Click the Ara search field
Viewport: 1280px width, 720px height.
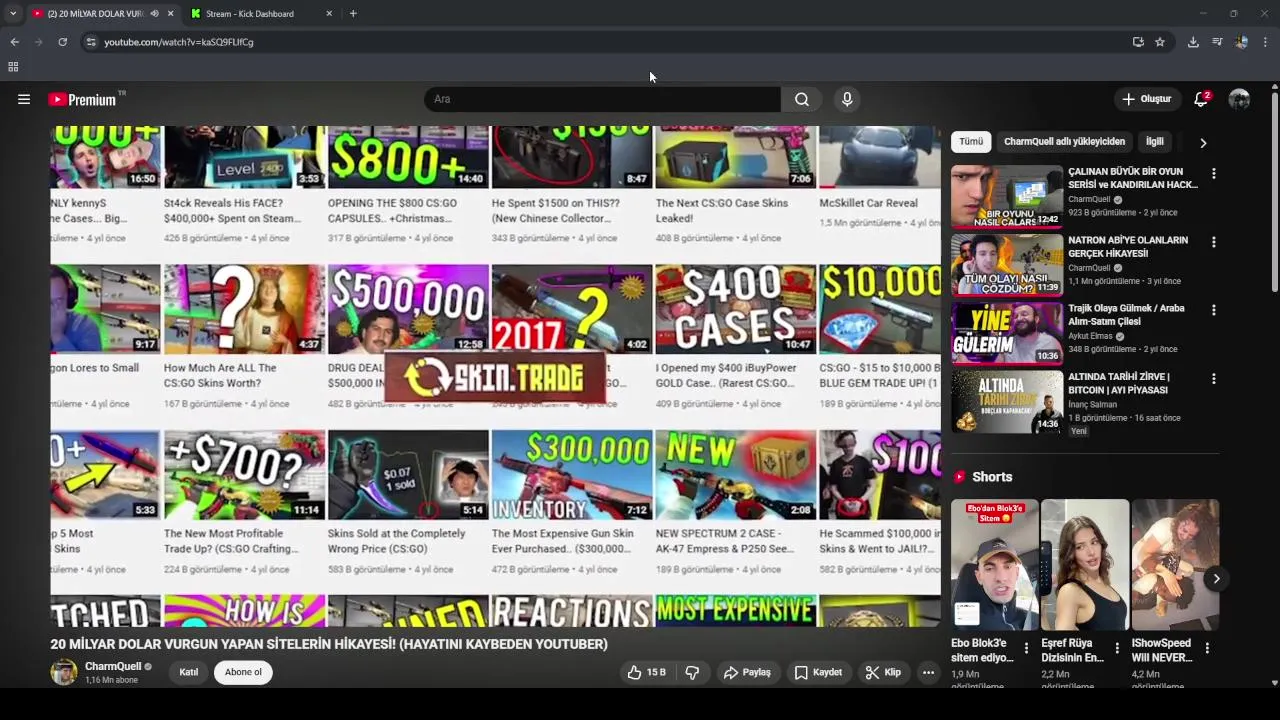pyautogui.click(x=603, y=99)
